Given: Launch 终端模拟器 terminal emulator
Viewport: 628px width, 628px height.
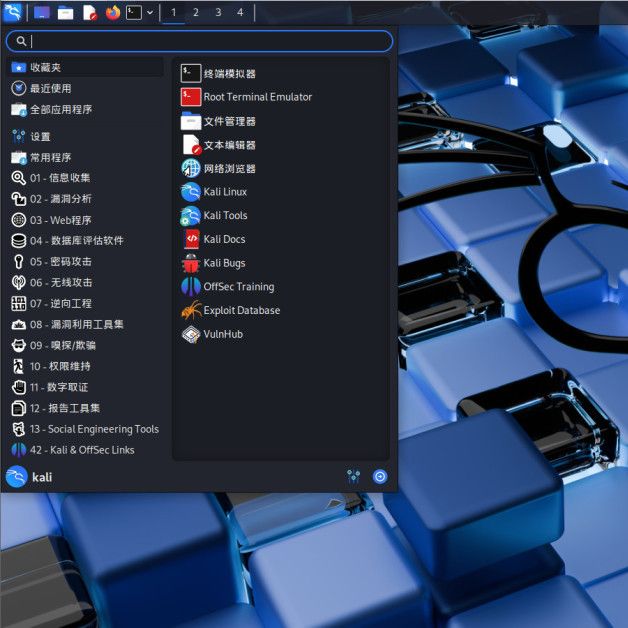Looking at the screenshot, I should (x=282, y=74).
